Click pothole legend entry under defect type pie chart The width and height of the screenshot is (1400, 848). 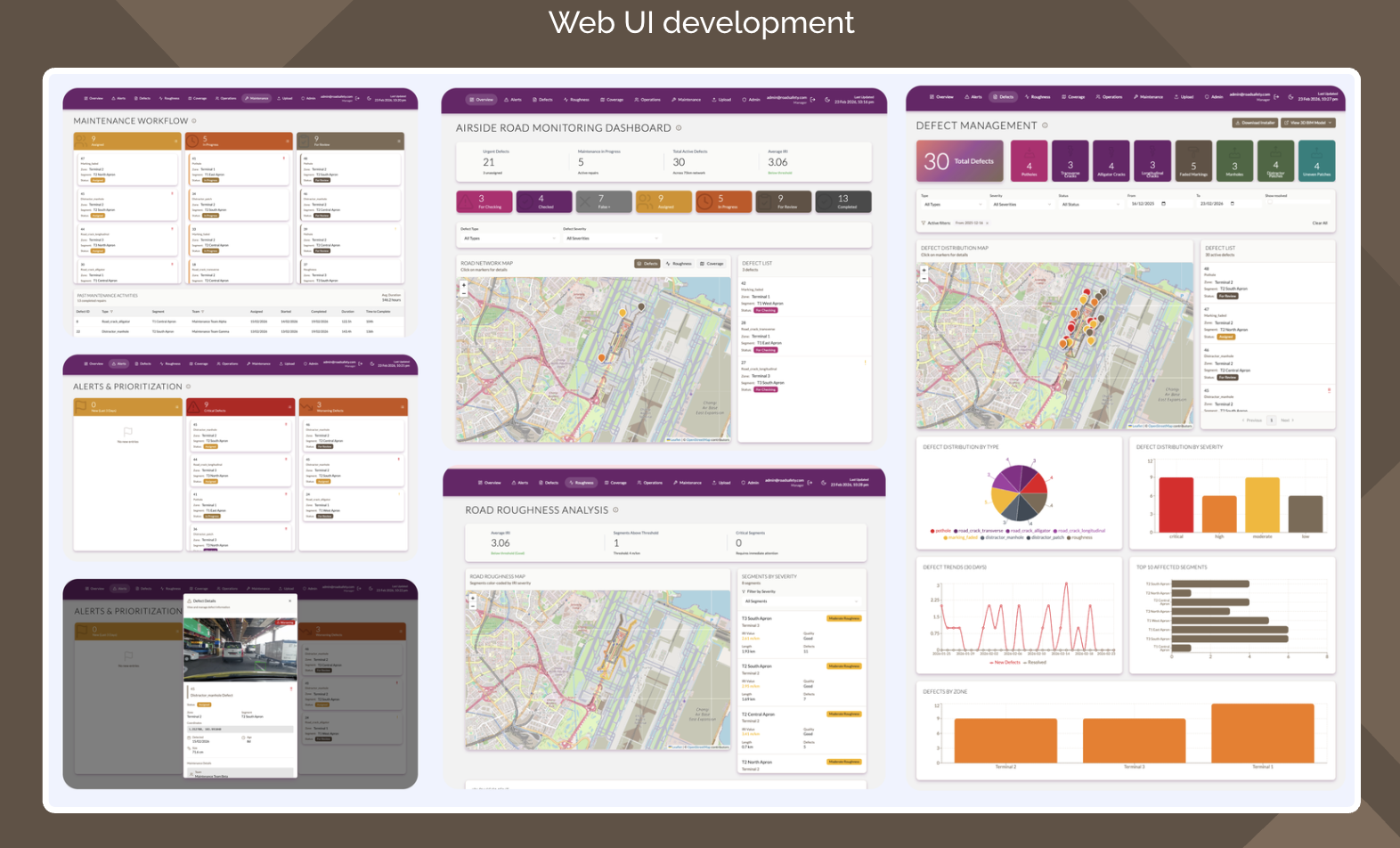click(941, 531)
